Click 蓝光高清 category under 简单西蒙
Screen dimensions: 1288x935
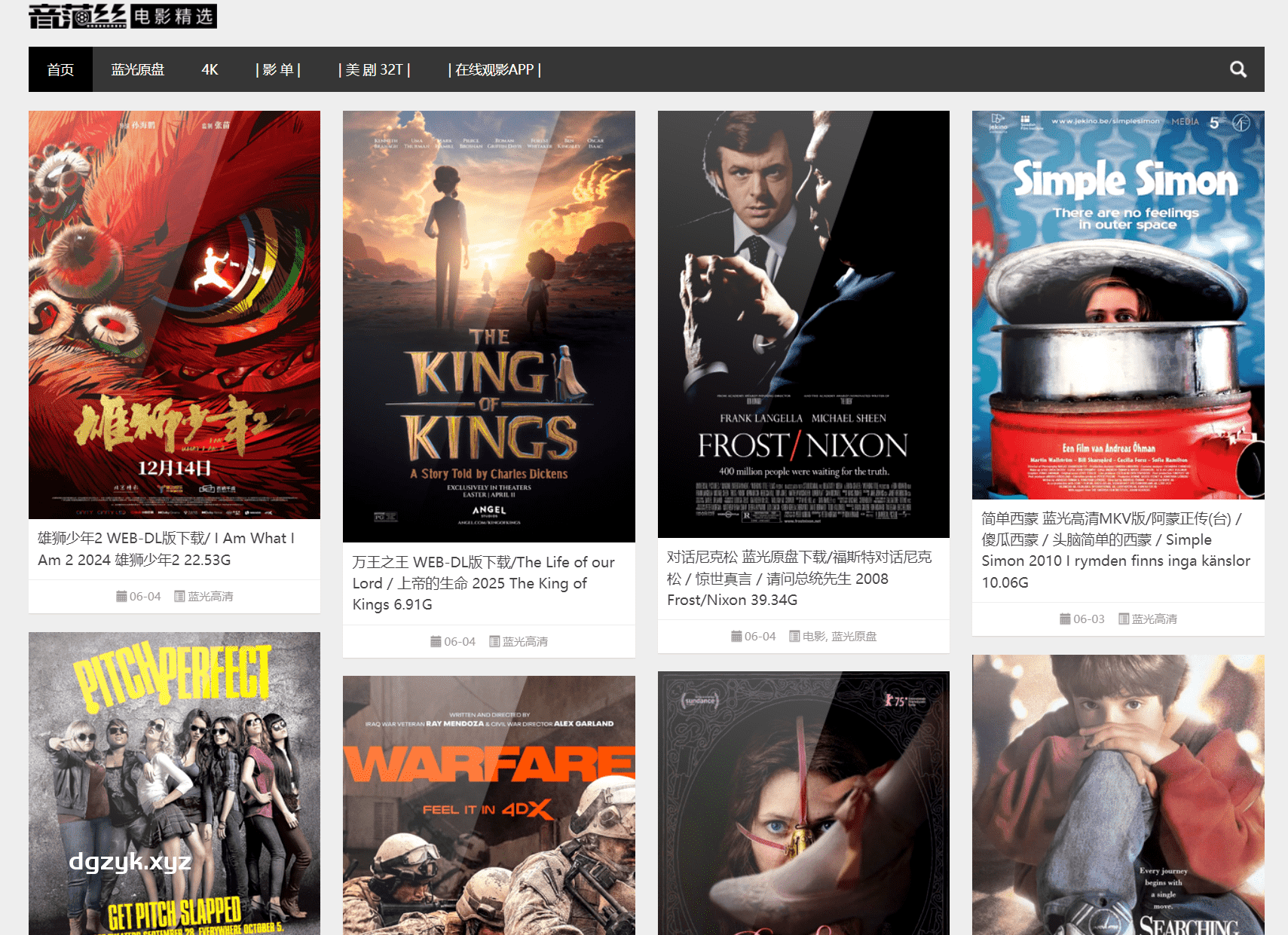click(x=1155, y=619)
